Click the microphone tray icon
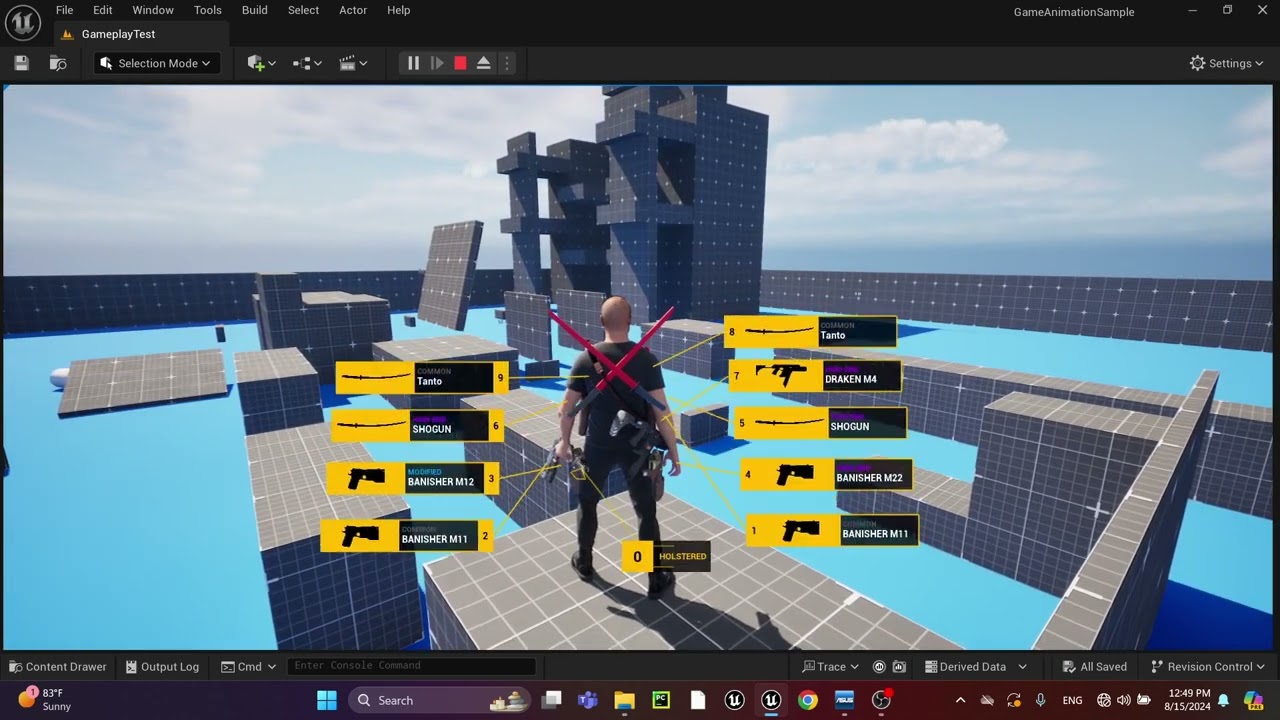Image resolution: width=1280 pixels, height=720 pixels. (1040, 700)
